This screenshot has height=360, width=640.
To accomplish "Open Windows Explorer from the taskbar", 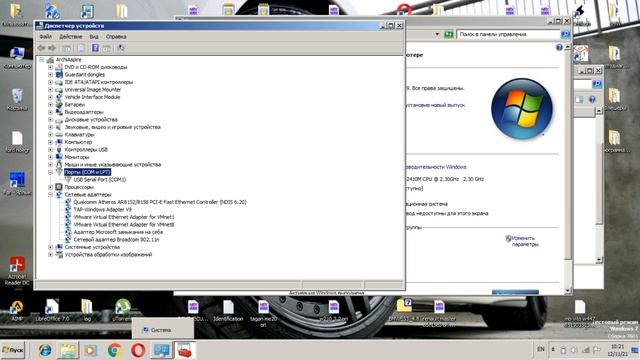I will (68, 350).
